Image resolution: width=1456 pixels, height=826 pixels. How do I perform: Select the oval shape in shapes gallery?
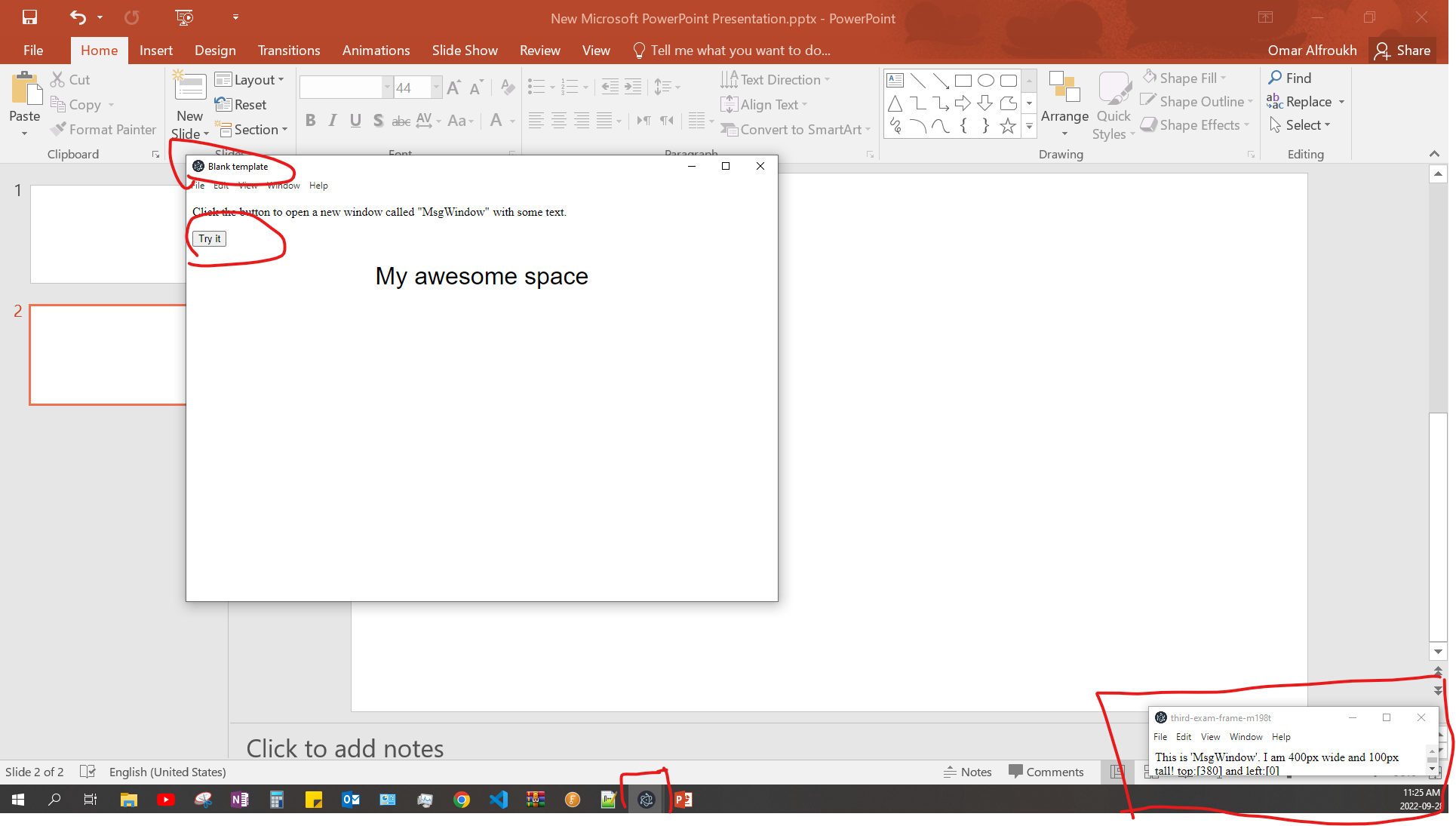click(x=986, y=81)
